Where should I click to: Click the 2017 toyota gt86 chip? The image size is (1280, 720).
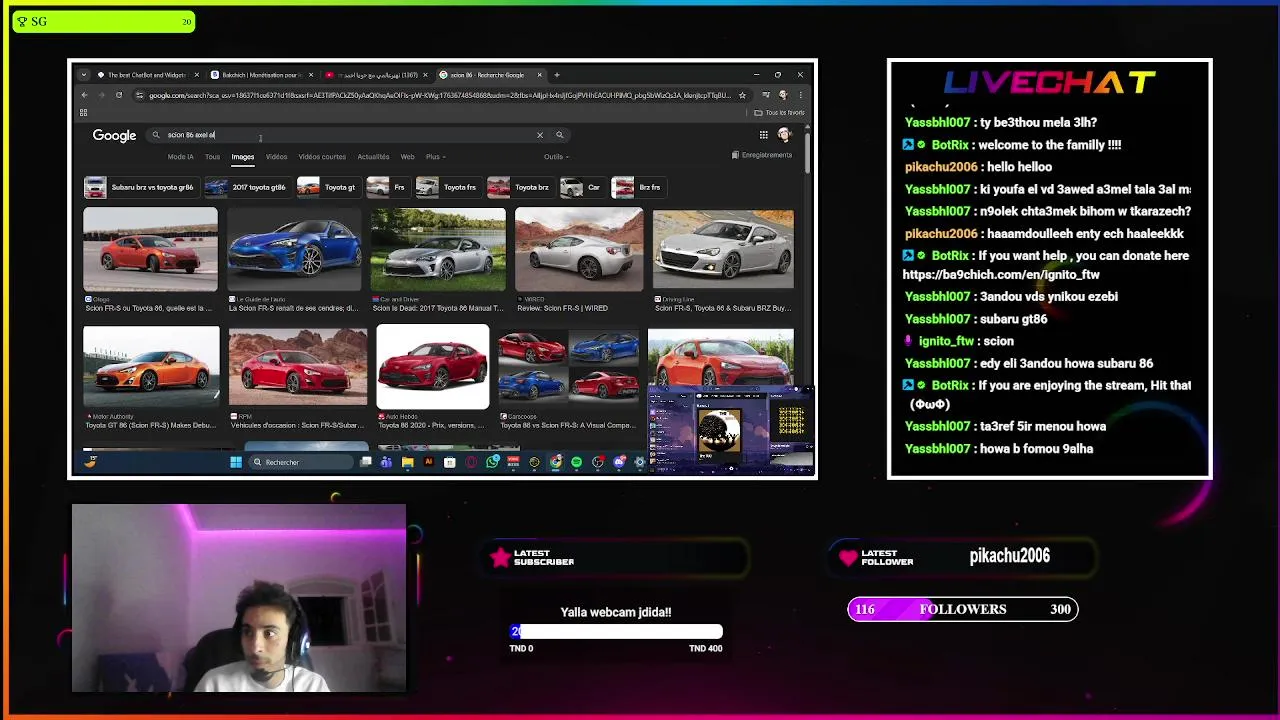click(x=246, y=187)
